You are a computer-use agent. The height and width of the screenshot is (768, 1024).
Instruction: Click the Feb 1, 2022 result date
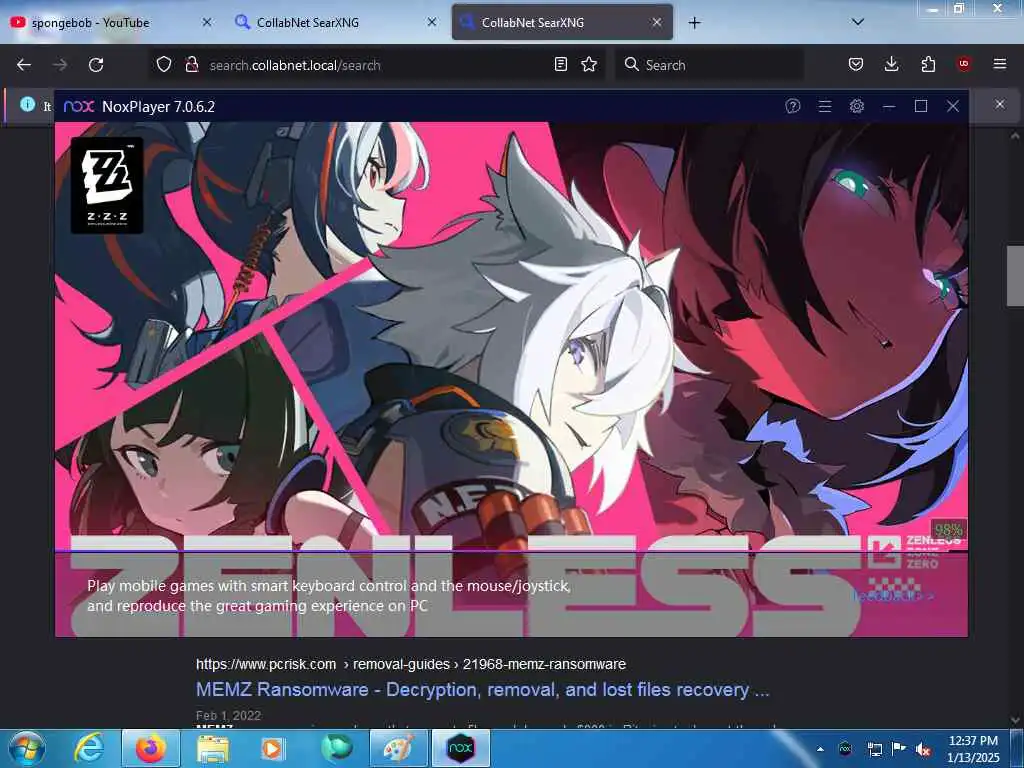(229, 716)
